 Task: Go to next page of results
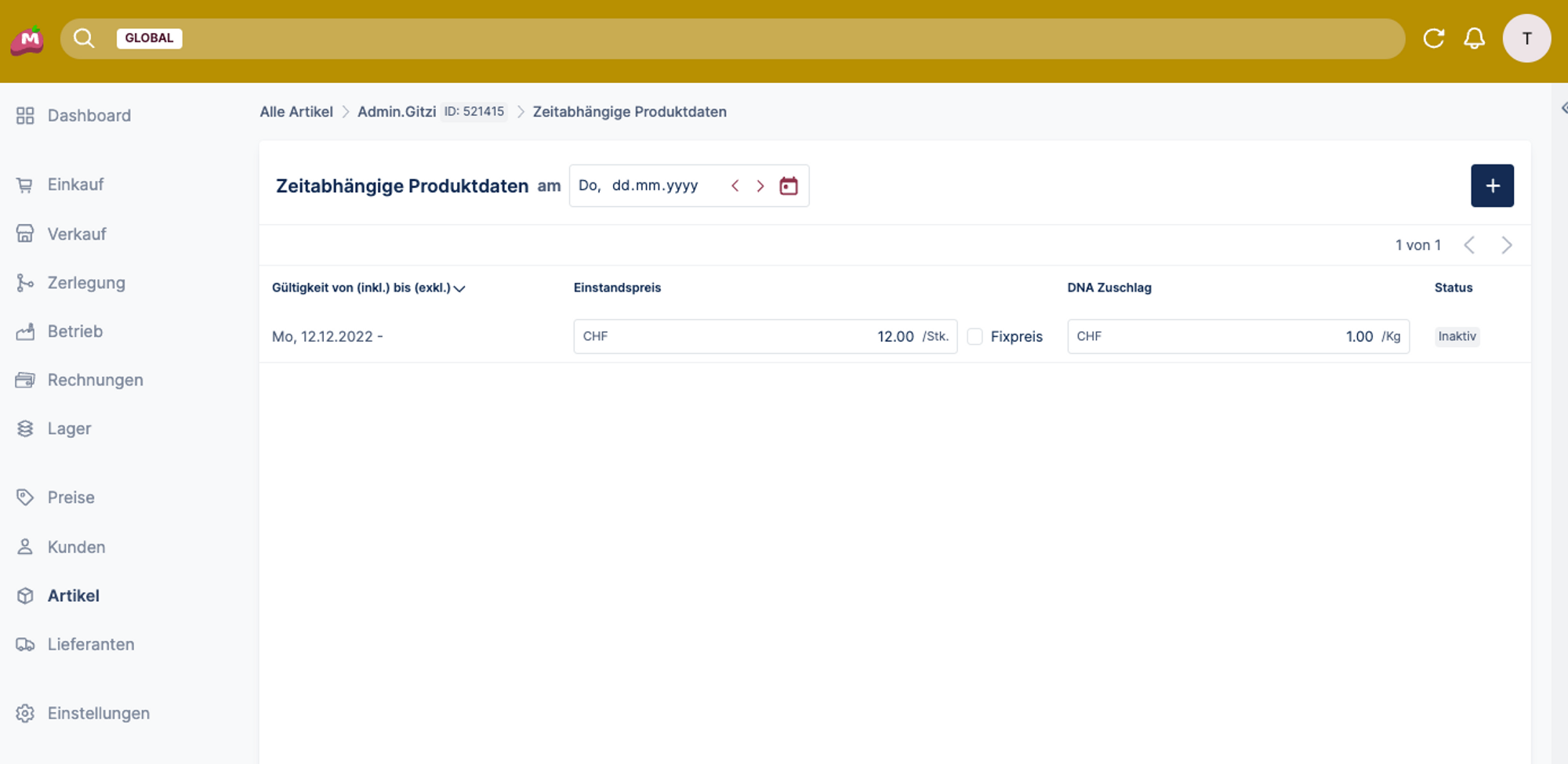tap(1506, 245)
